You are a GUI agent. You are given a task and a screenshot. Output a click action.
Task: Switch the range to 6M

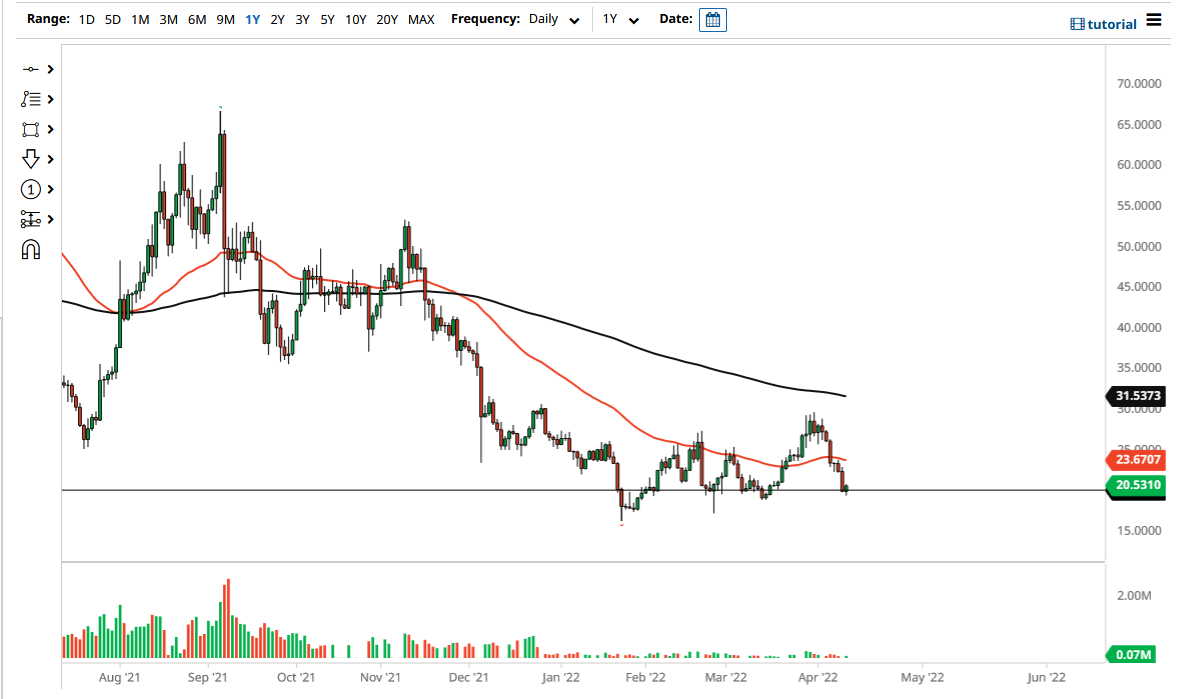(196, 19)
